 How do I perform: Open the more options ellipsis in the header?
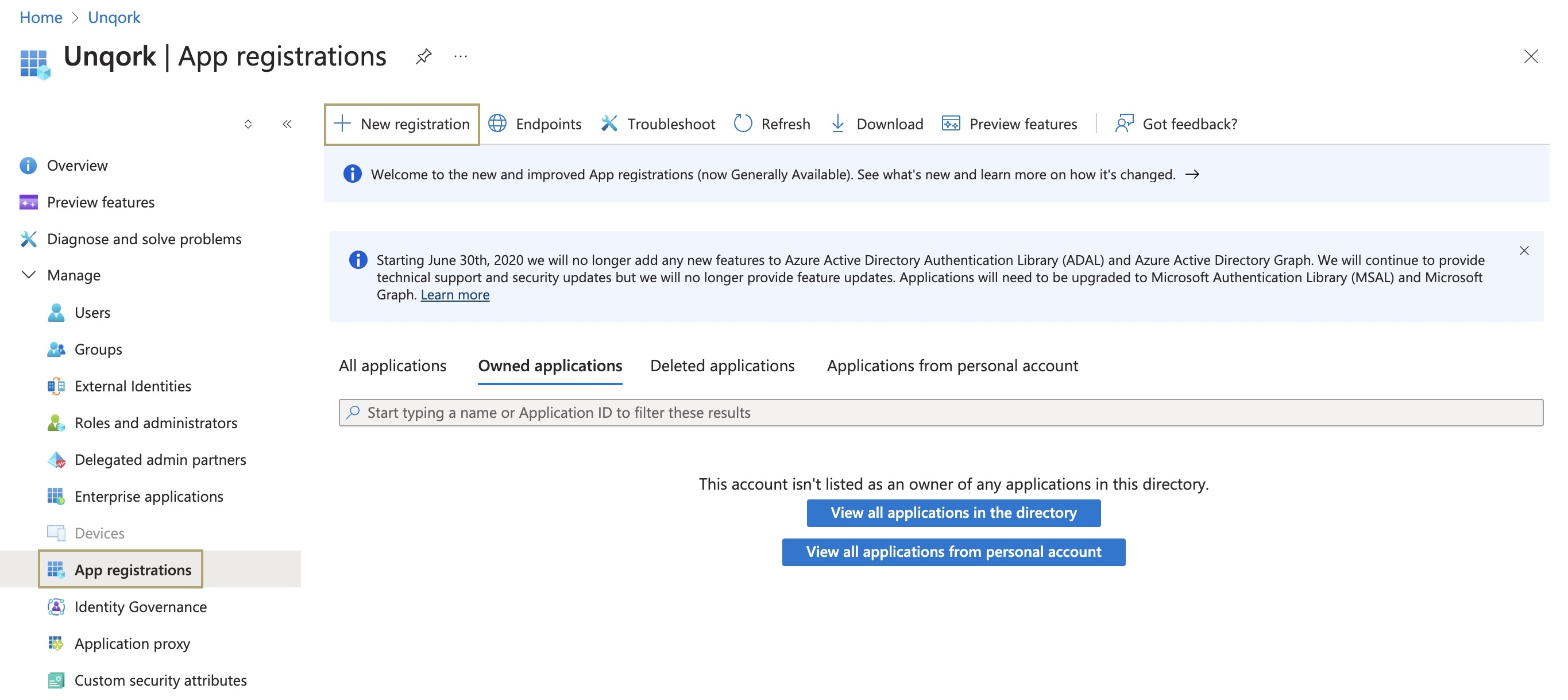point(461,57)
